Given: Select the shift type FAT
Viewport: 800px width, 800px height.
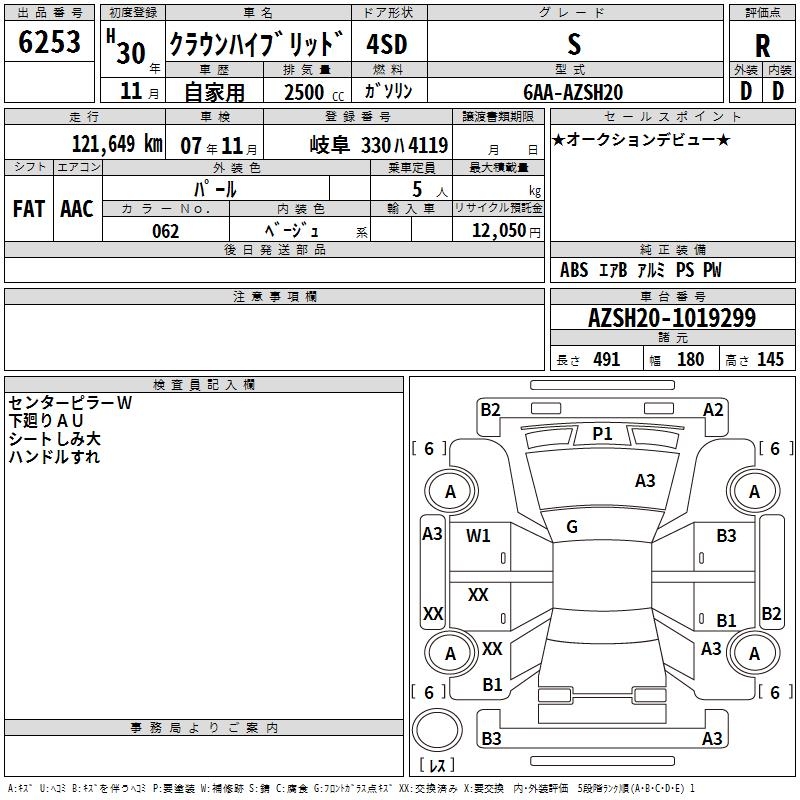Looking at the screenshot, I should 29,209.
